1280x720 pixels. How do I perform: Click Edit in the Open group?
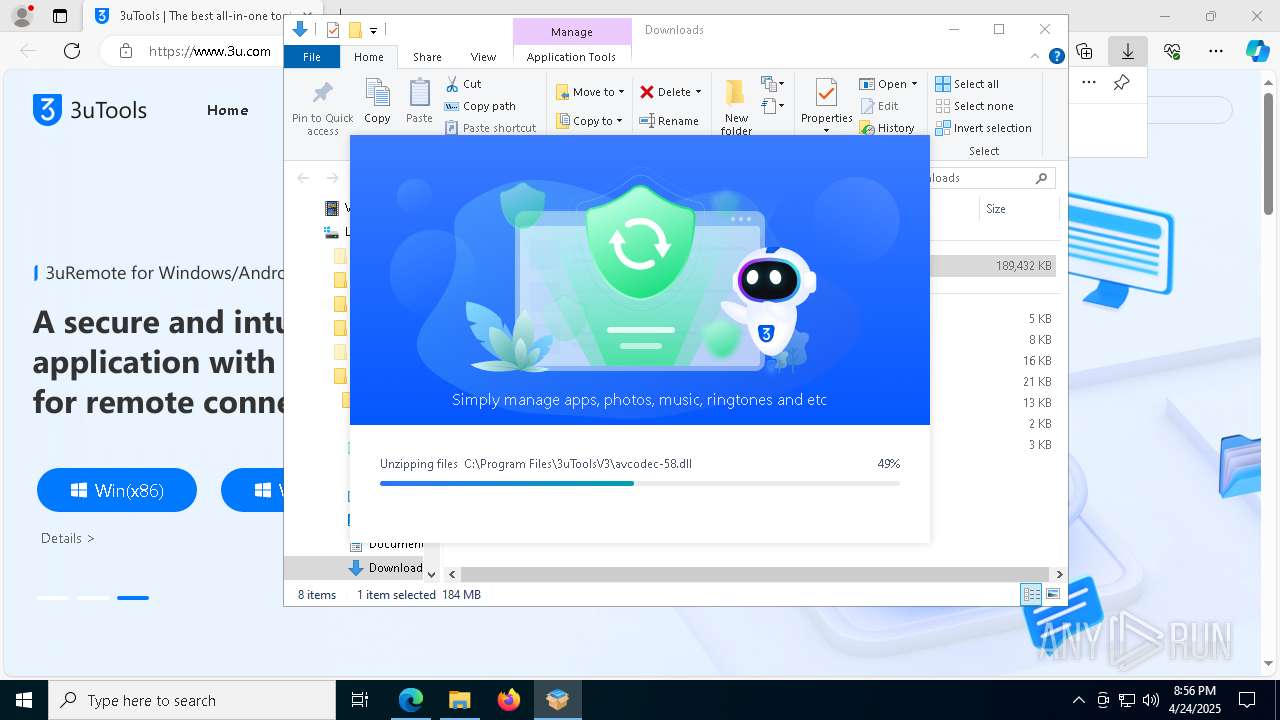[x=879, y=106]
